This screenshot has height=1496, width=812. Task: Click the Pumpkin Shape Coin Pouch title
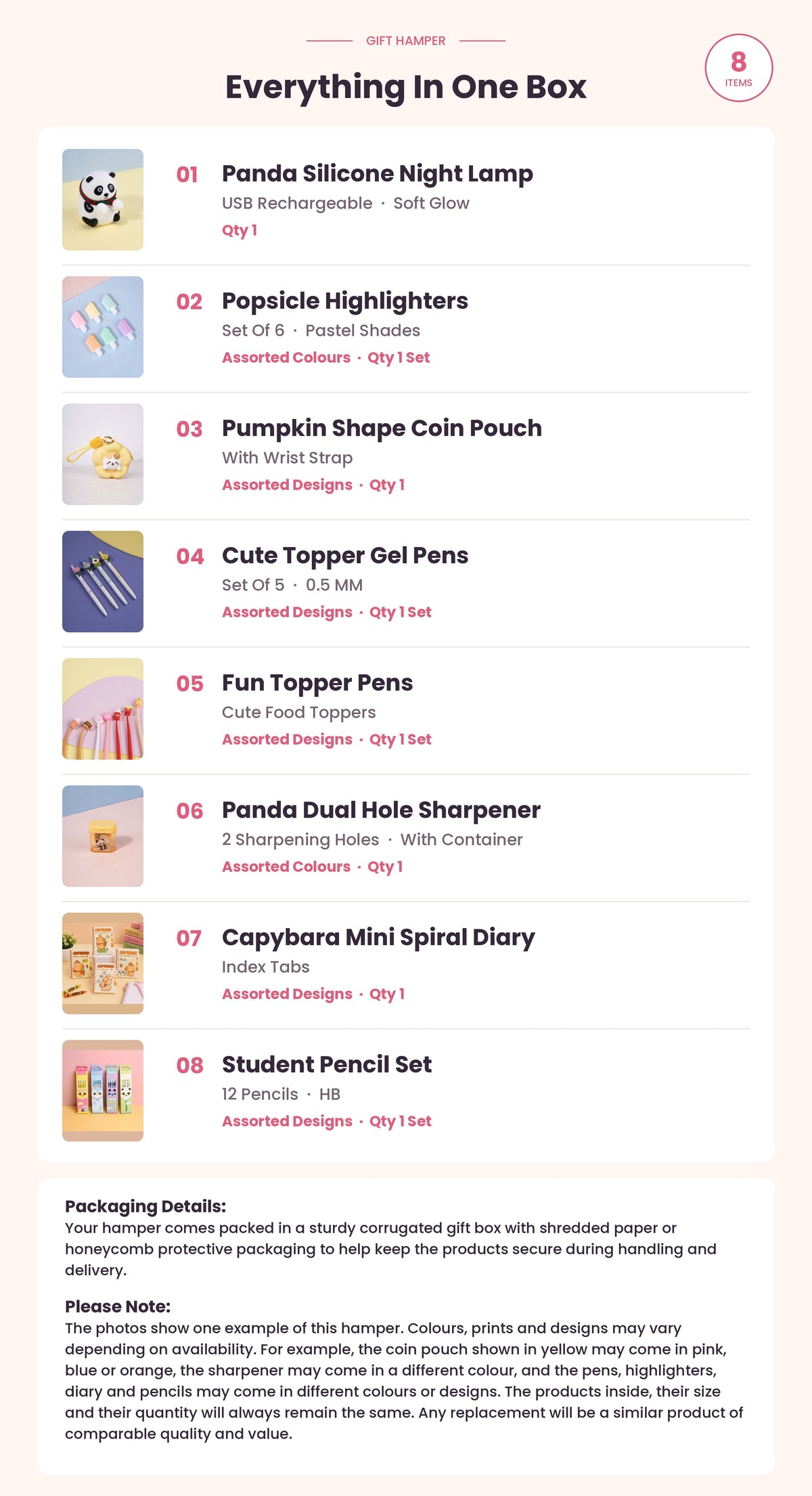click(x=382, y=428)
